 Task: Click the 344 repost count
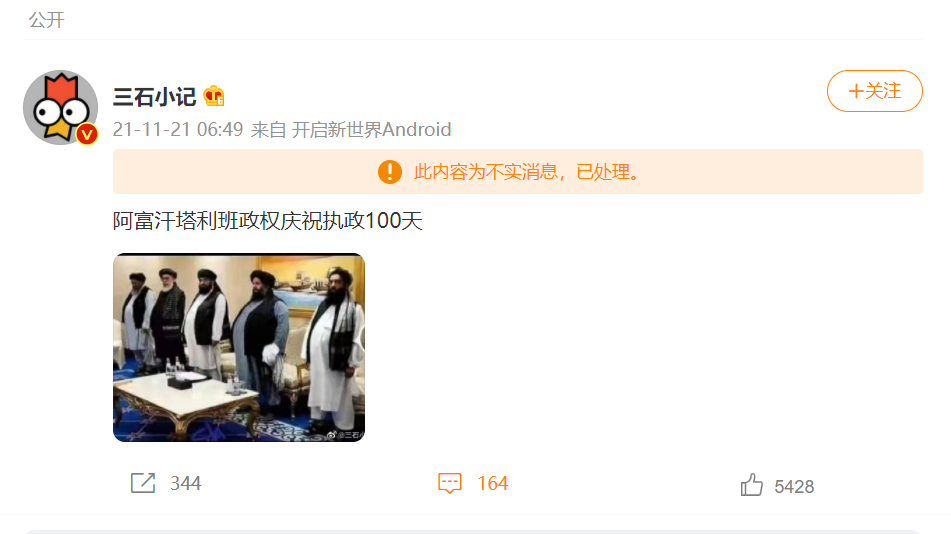click(x=186, y=484)
